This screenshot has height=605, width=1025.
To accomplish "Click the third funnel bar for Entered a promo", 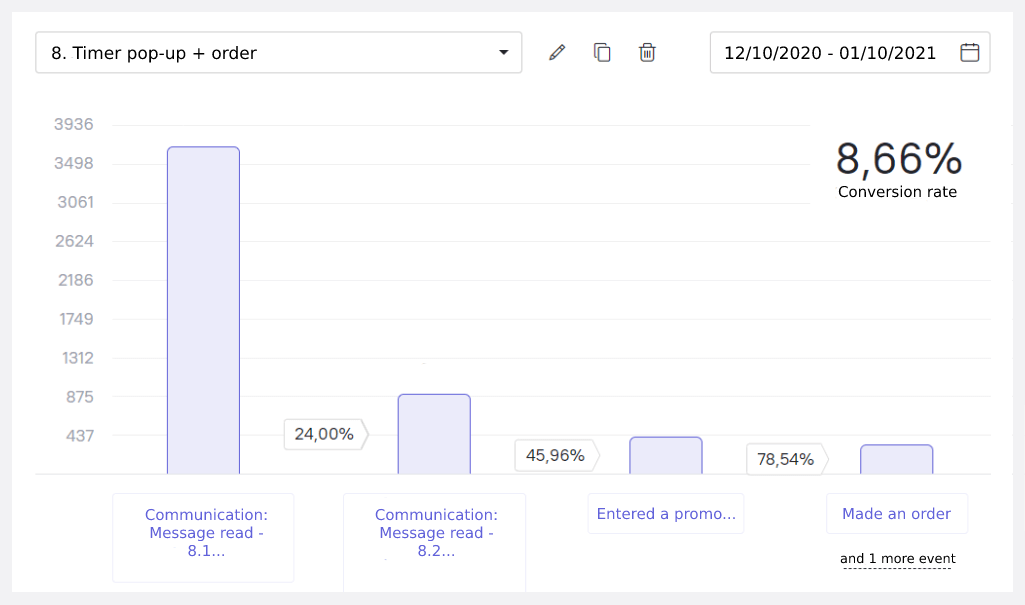I will [666, 455].
